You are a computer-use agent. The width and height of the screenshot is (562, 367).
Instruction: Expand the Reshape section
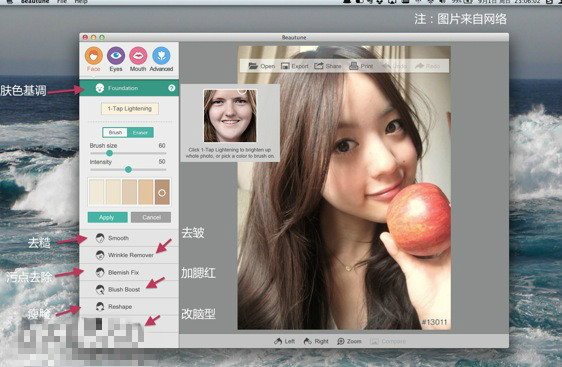(x=129, y=306)
